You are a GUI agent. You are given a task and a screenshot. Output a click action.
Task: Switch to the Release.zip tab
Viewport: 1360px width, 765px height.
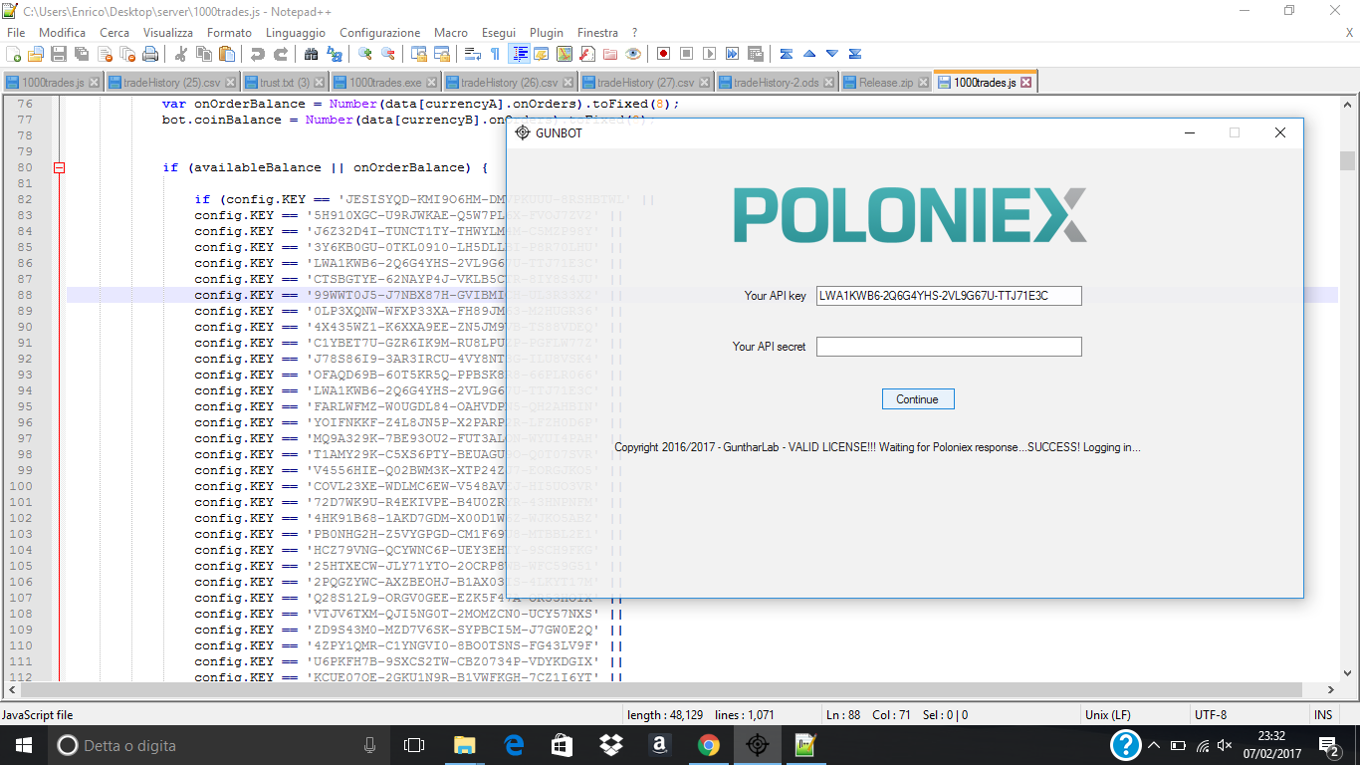point(886,83)
